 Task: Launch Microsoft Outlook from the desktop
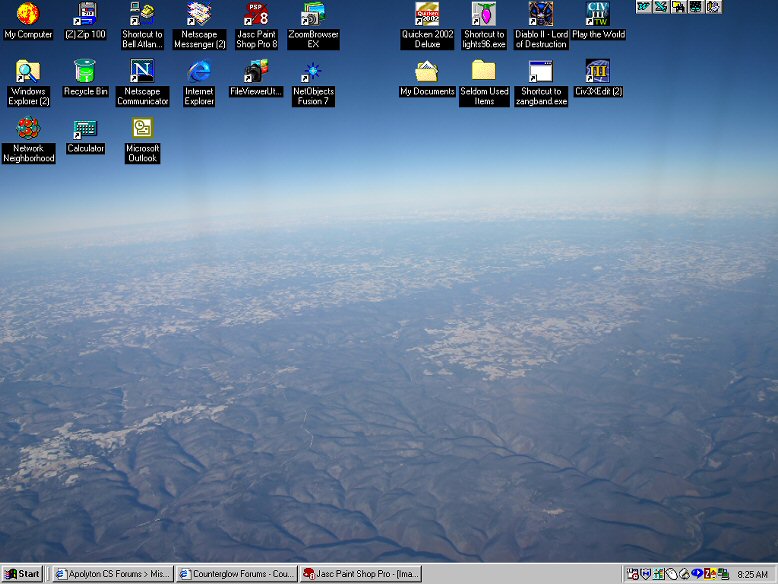142,128
